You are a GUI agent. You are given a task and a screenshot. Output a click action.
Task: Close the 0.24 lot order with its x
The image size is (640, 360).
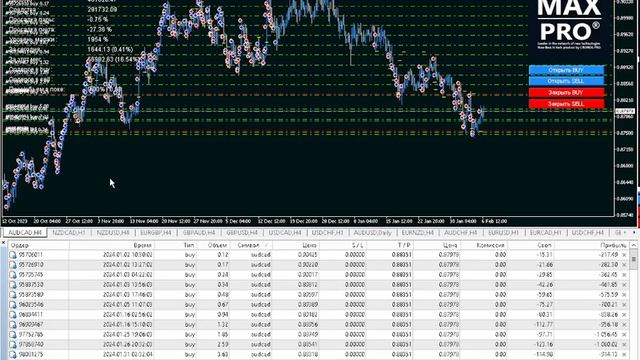pyautogui.click(x=624, y=275)
